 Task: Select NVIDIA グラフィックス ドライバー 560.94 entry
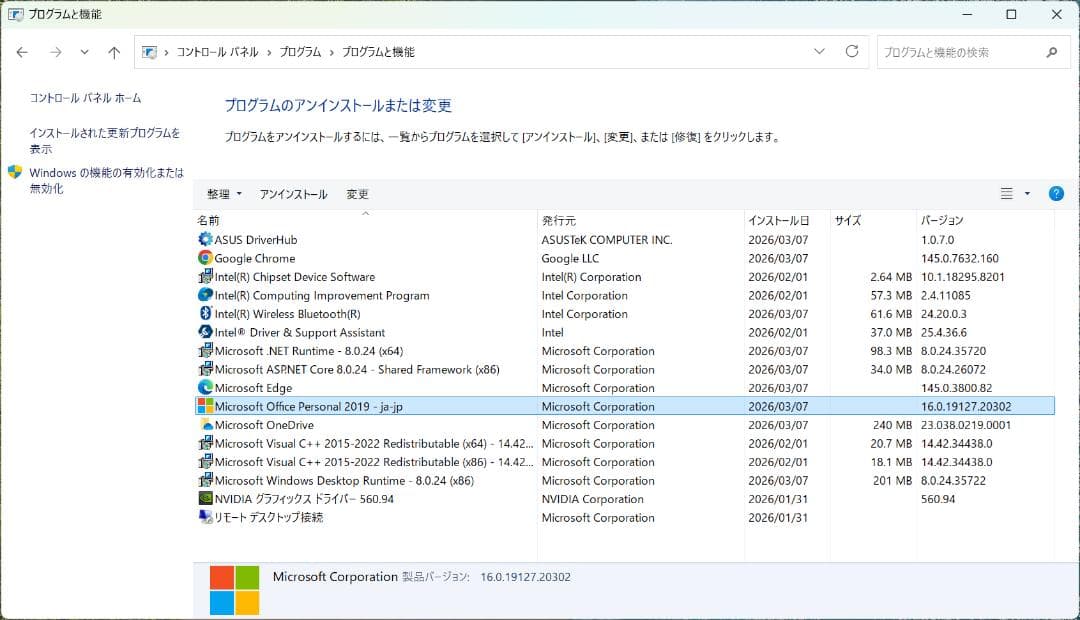[304, 499]
